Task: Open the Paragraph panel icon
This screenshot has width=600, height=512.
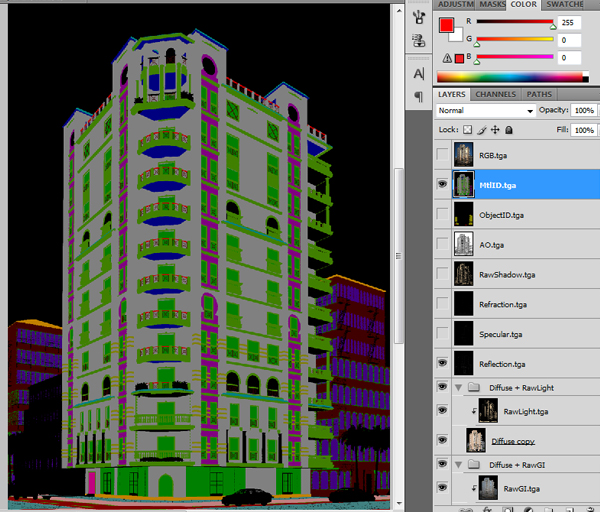Action: coord(419,96)
